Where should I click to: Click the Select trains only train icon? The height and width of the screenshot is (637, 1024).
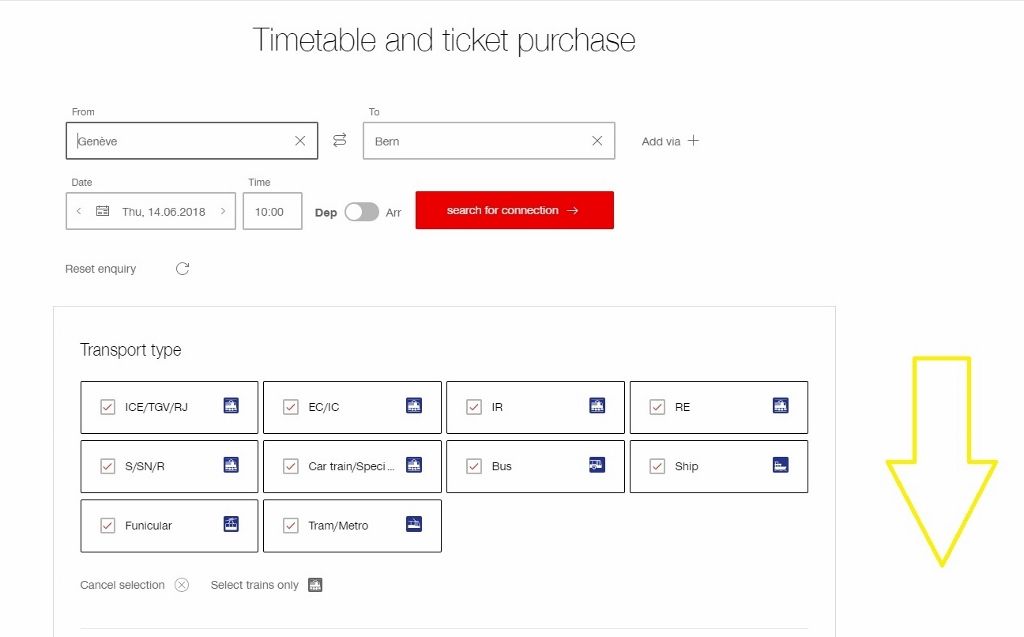(x=315, y=584)
